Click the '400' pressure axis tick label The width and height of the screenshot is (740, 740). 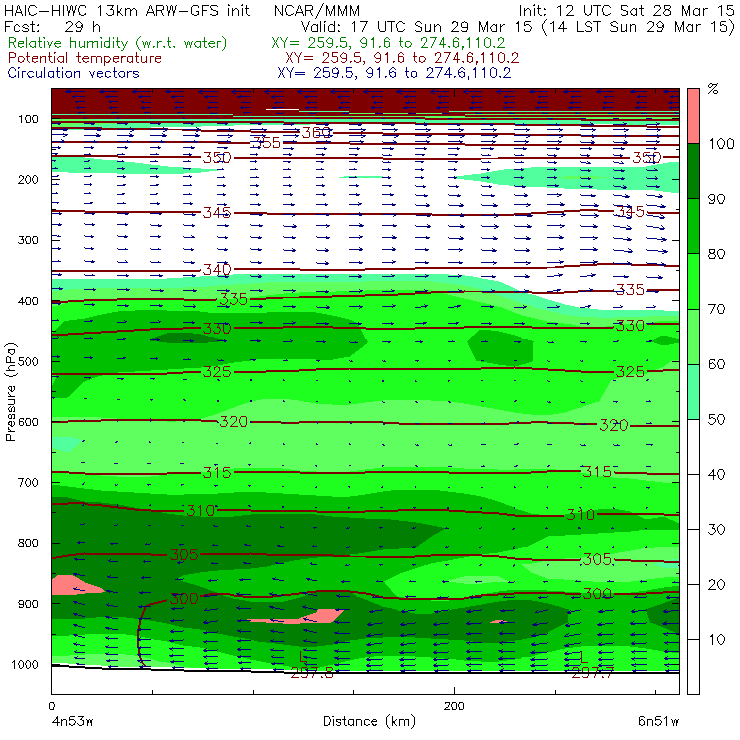[28, 301]
